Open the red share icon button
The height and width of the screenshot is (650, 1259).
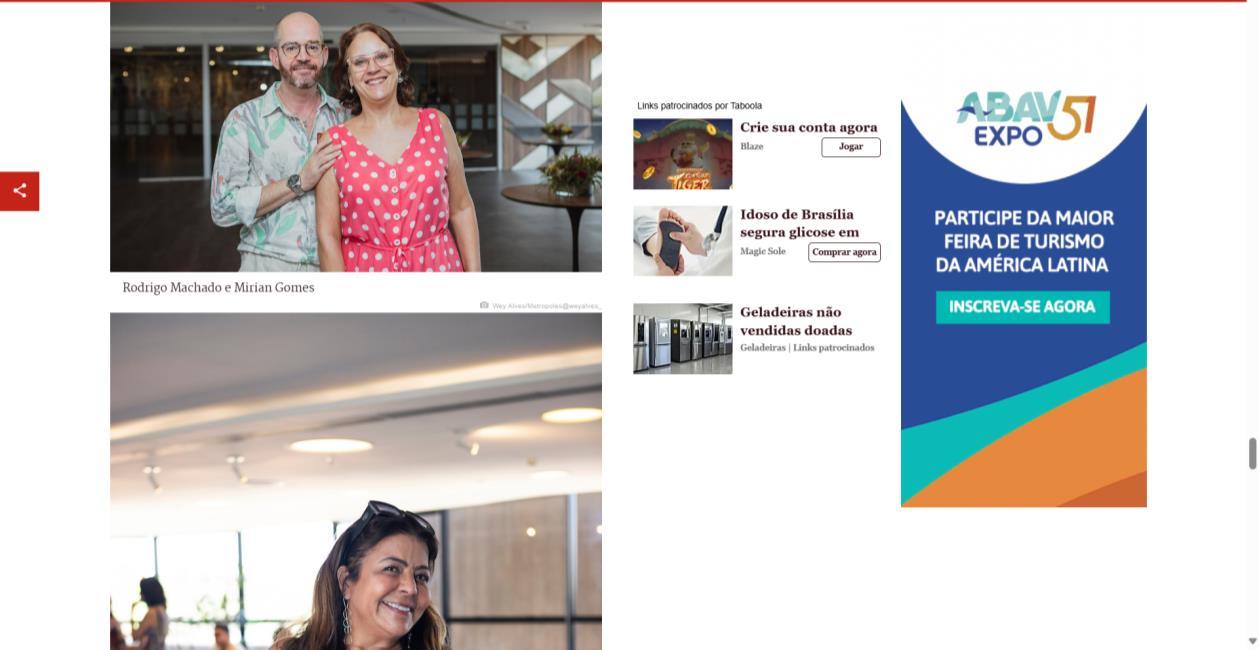click(x=19, y=191)
